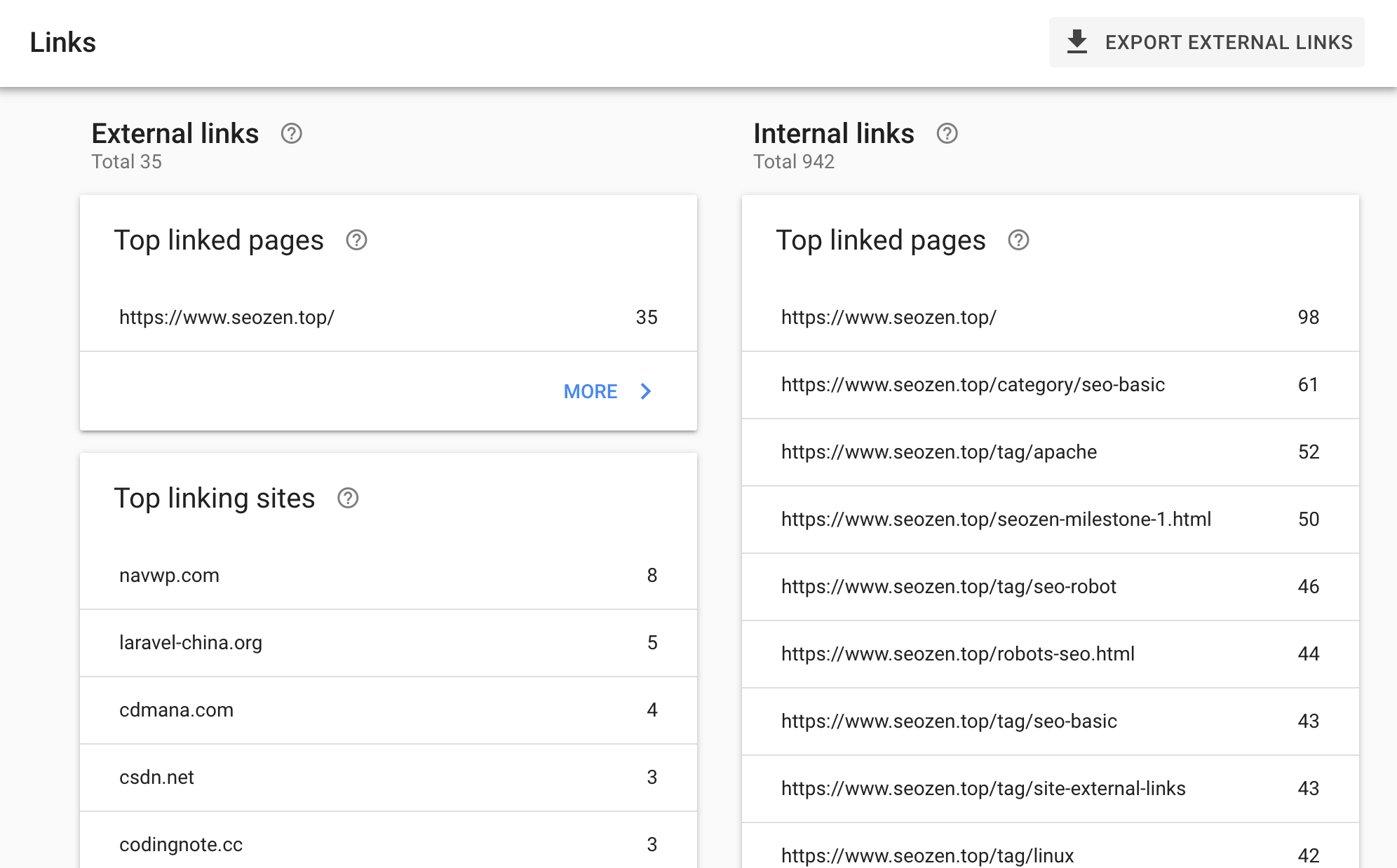Open the tag/seo-basic internal link row
Screen dimensions: 1397x868
point(1051,721)
